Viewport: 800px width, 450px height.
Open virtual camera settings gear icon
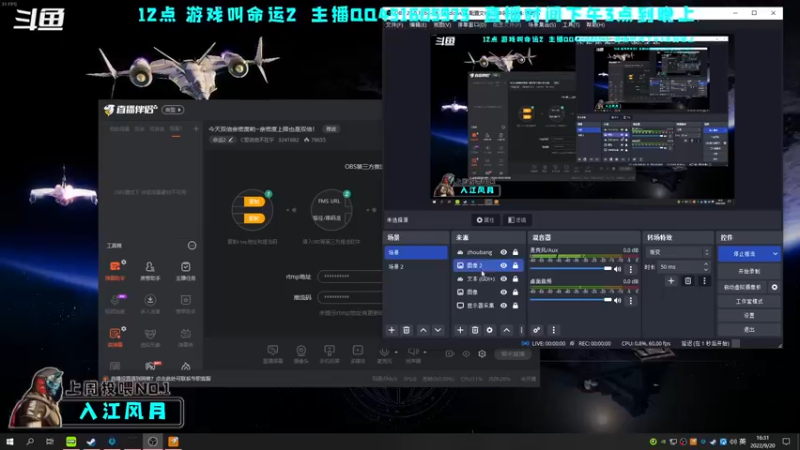pyautogui.click(x=774, y=287)
